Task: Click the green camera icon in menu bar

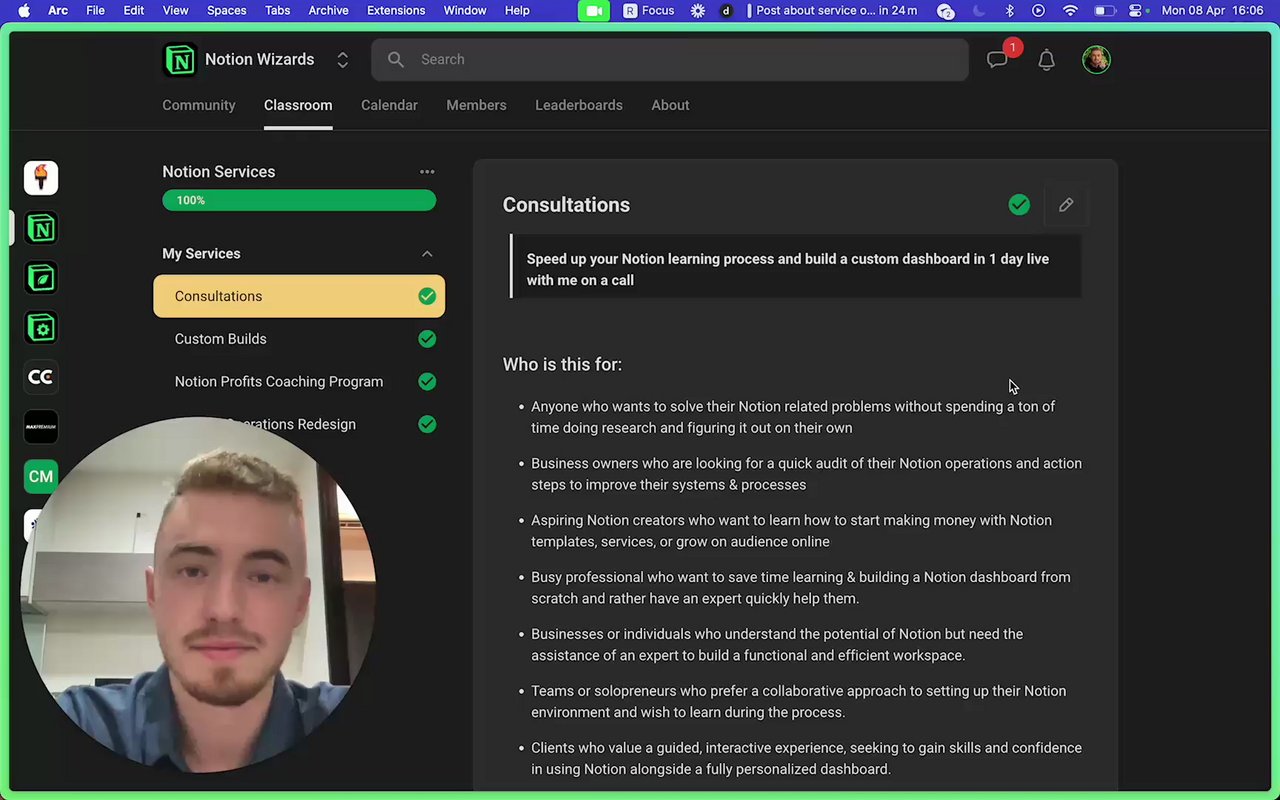Action: pyautogui.click(x=593, y=10)
